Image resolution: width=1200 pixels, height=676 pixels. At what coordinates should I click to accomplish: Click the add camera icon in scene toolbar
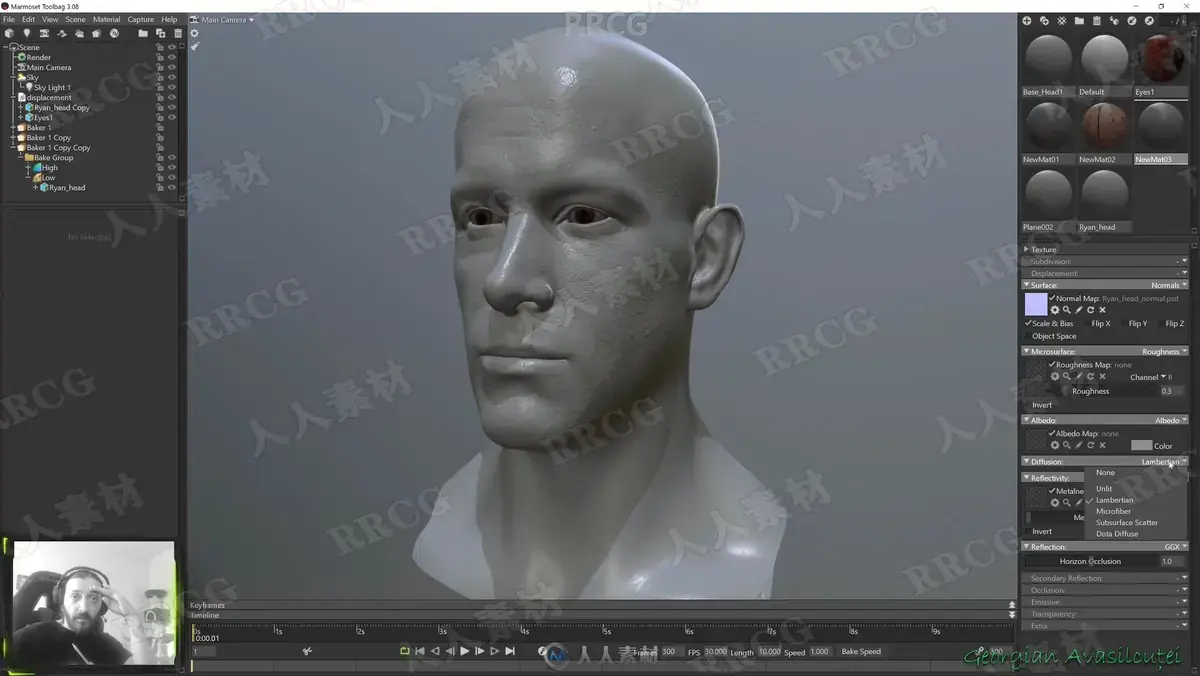44,33
